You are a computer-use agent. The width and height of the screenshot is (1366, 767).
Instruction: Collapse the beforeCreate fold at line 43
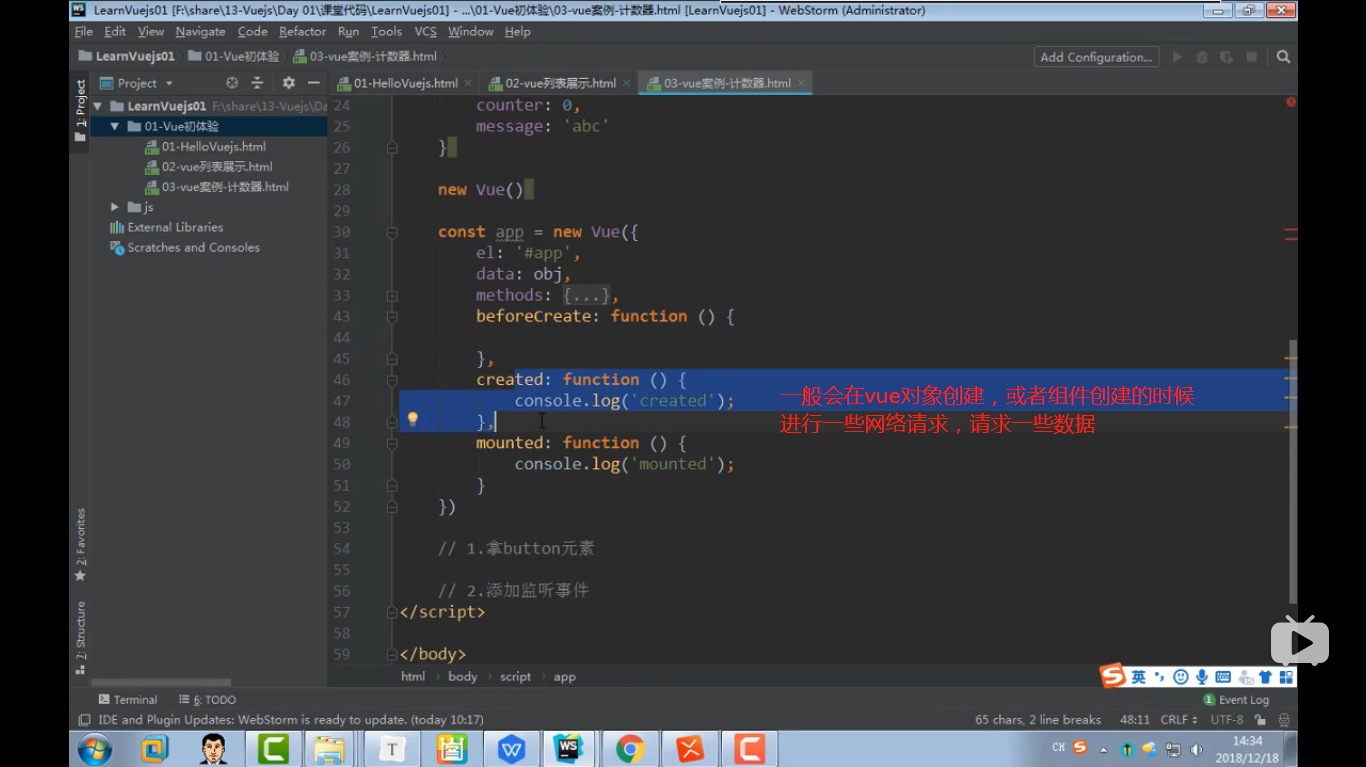392,317
